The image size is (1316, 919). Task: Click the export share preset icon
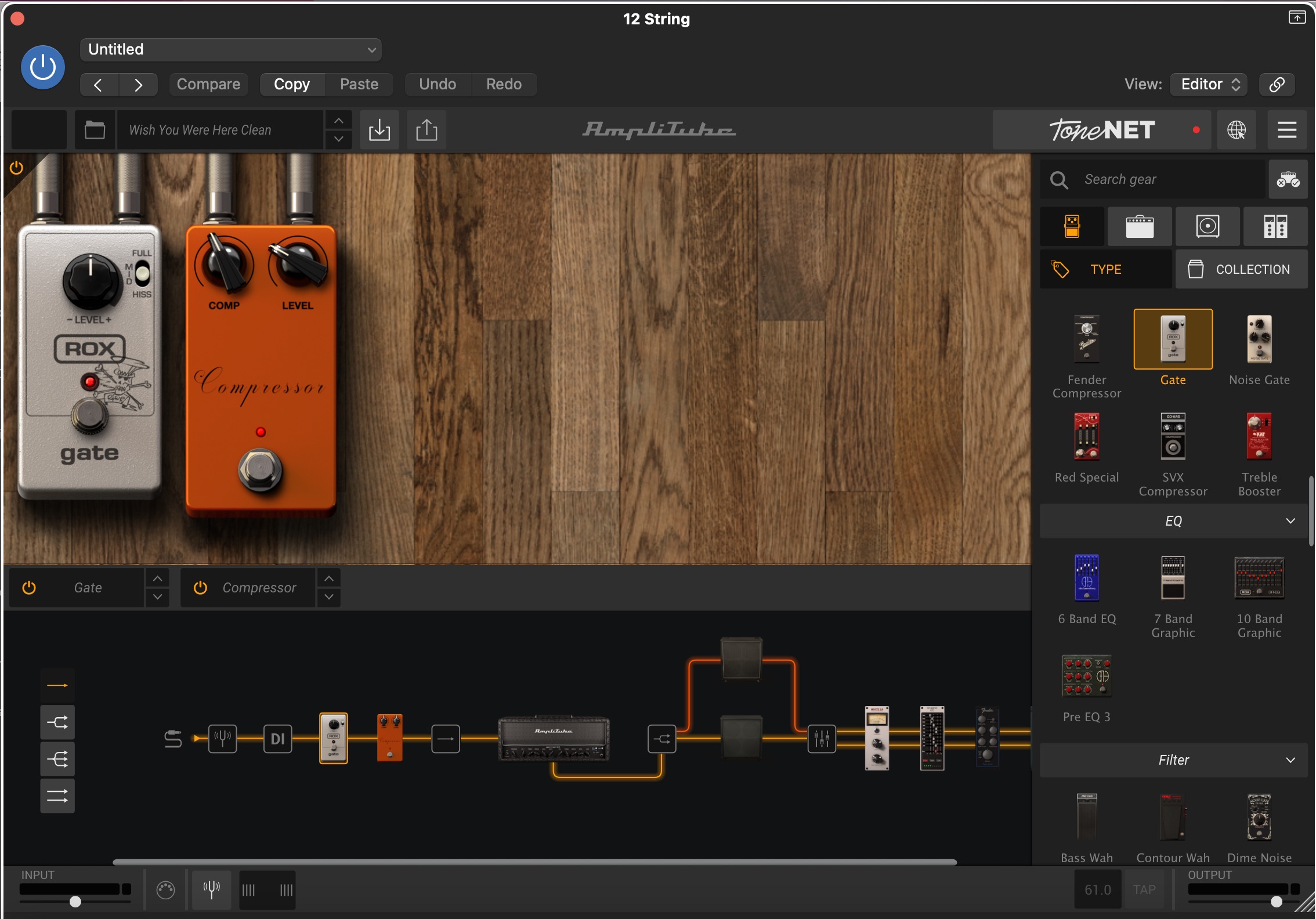coord(426,130)
